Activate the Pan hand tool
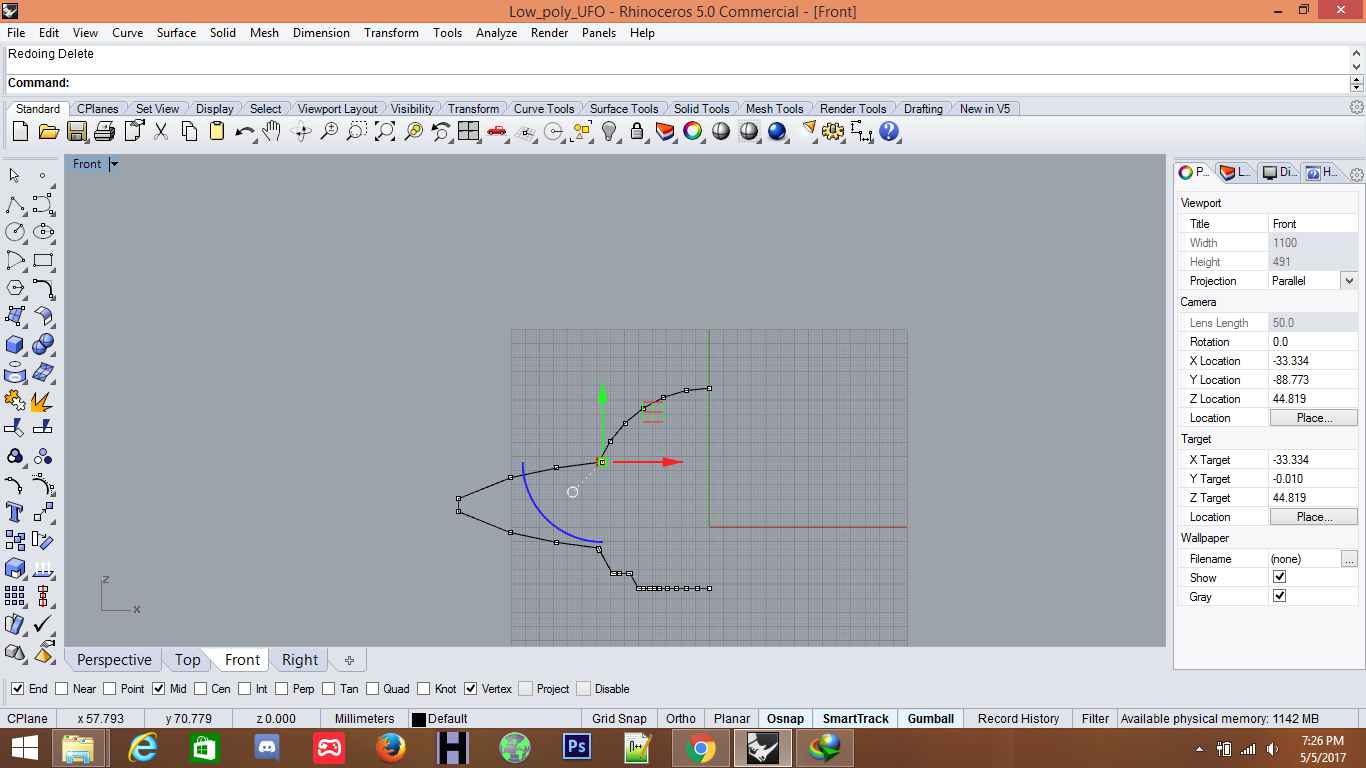This screenshot has height=768, width=1366. [272, 131]
